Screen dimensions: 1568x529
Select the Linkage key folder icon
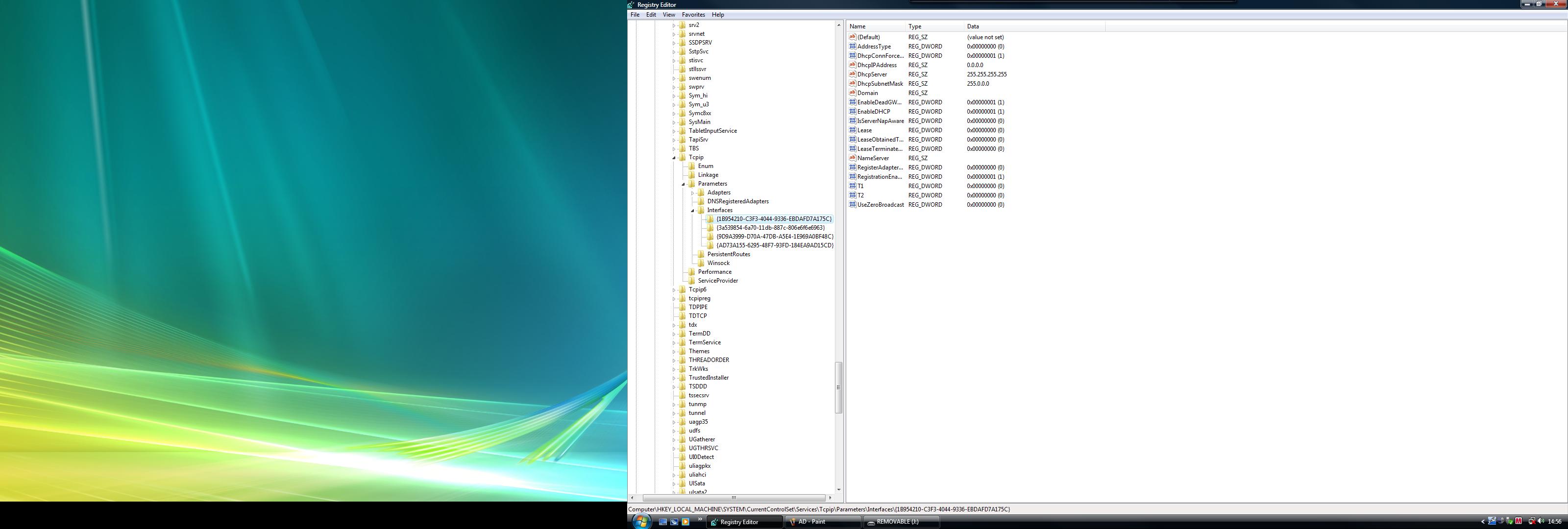click(x=691, y=175)
